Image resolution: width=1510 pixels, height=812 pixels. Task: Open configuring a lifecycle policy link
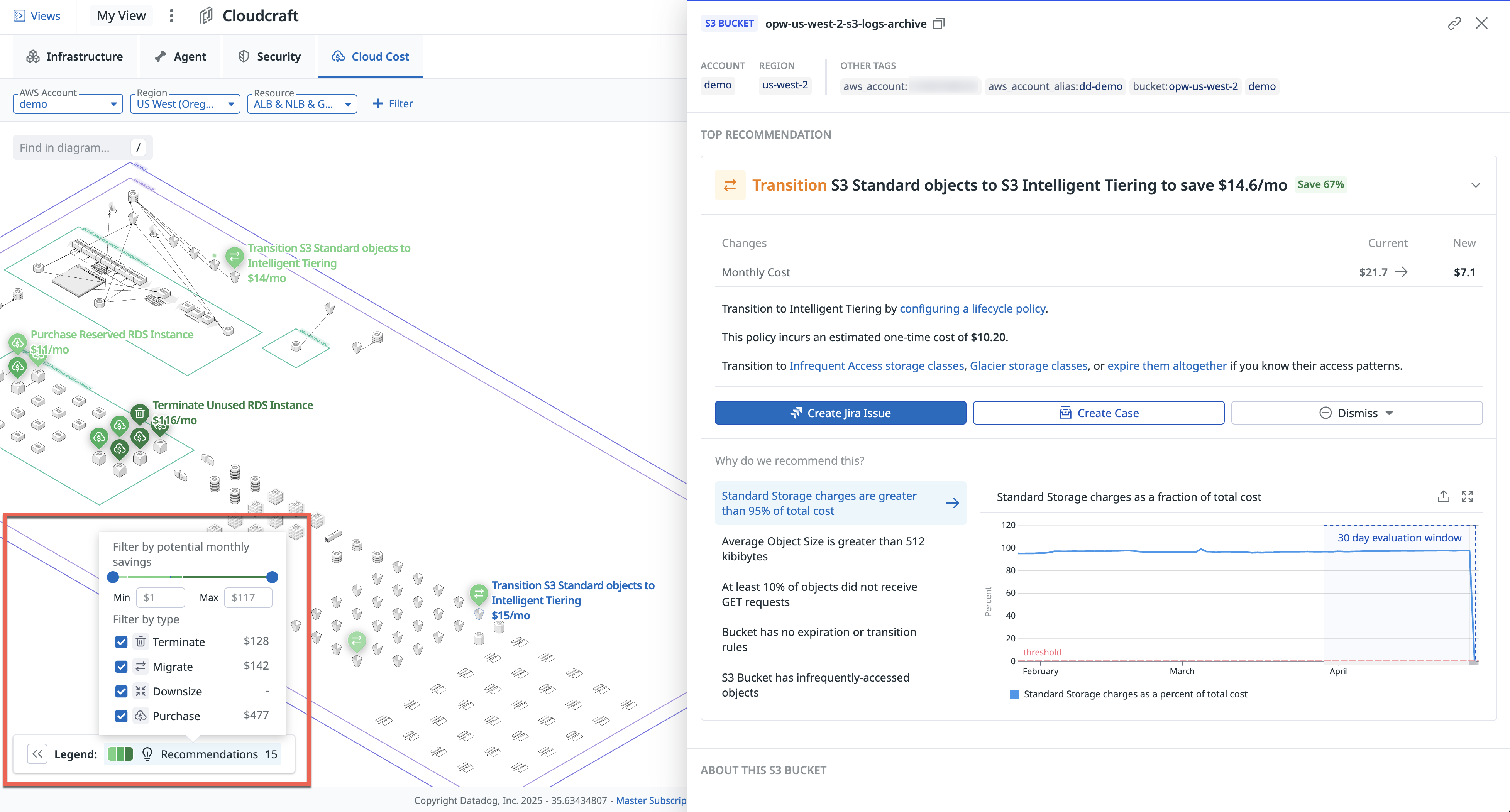pyautogui.click(x=972, y=309)
